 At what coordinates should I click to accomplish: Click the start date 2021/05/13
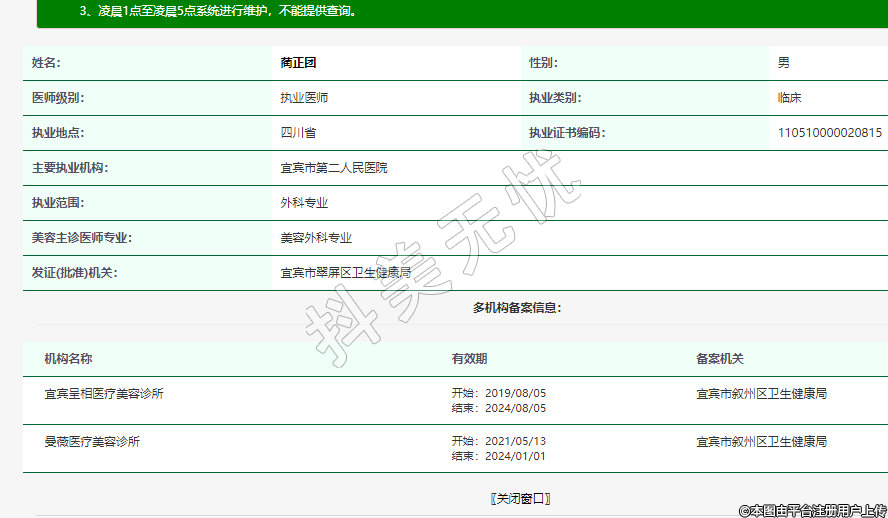[515, 441]
